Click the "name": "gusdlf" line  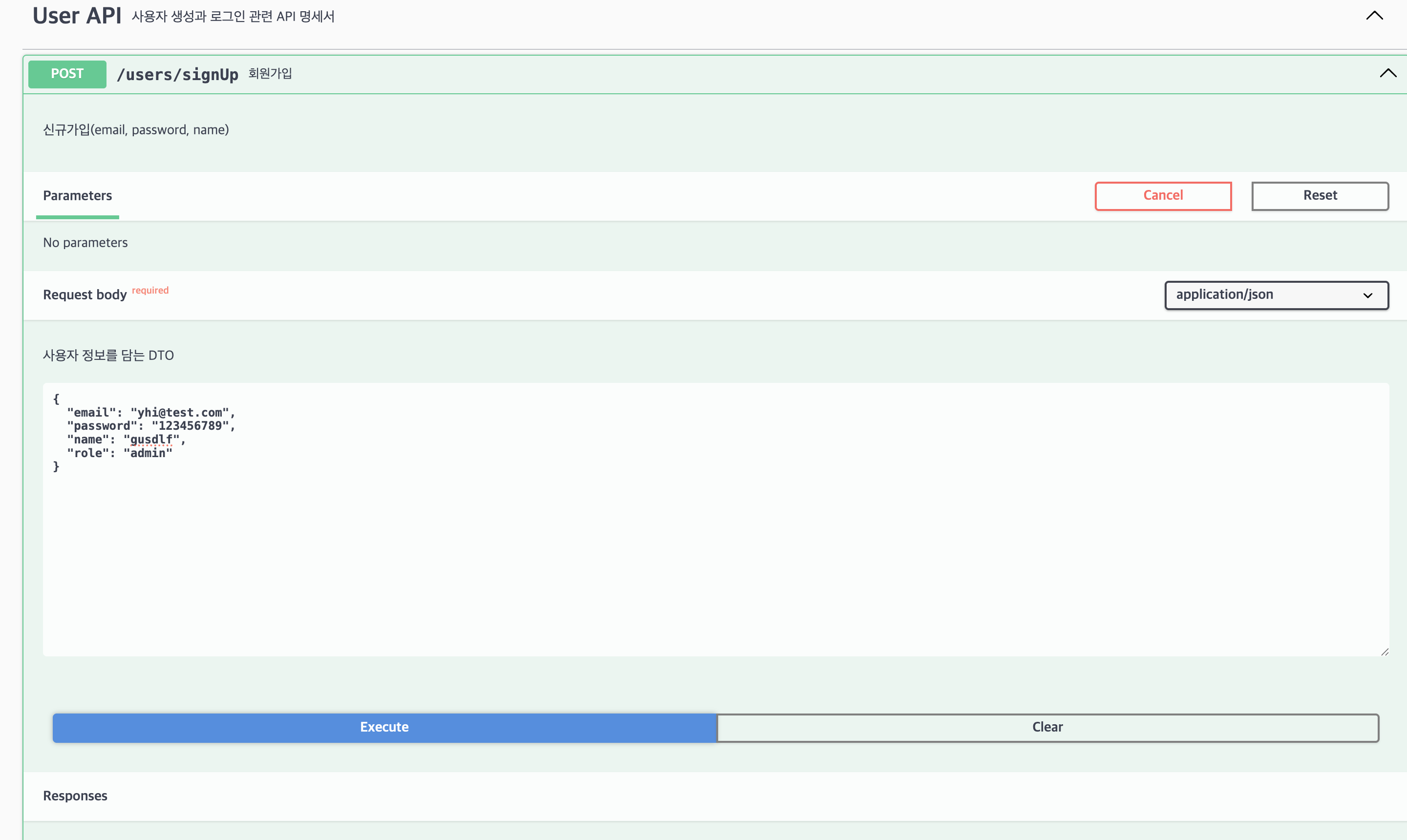(126, 439)
